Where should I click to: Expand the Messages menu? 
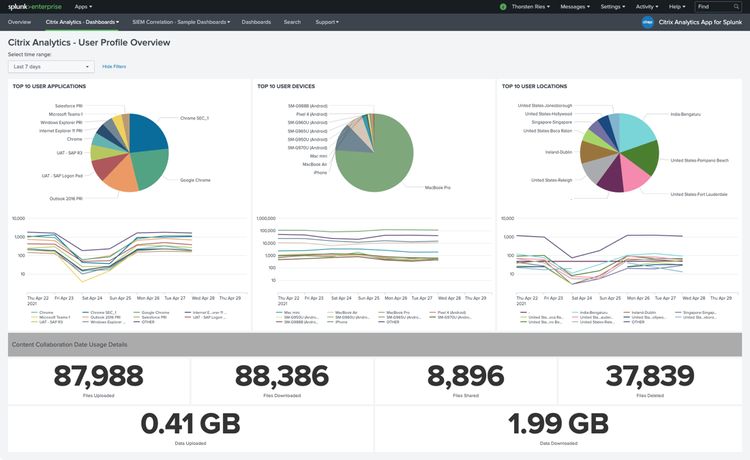[574, 7]
